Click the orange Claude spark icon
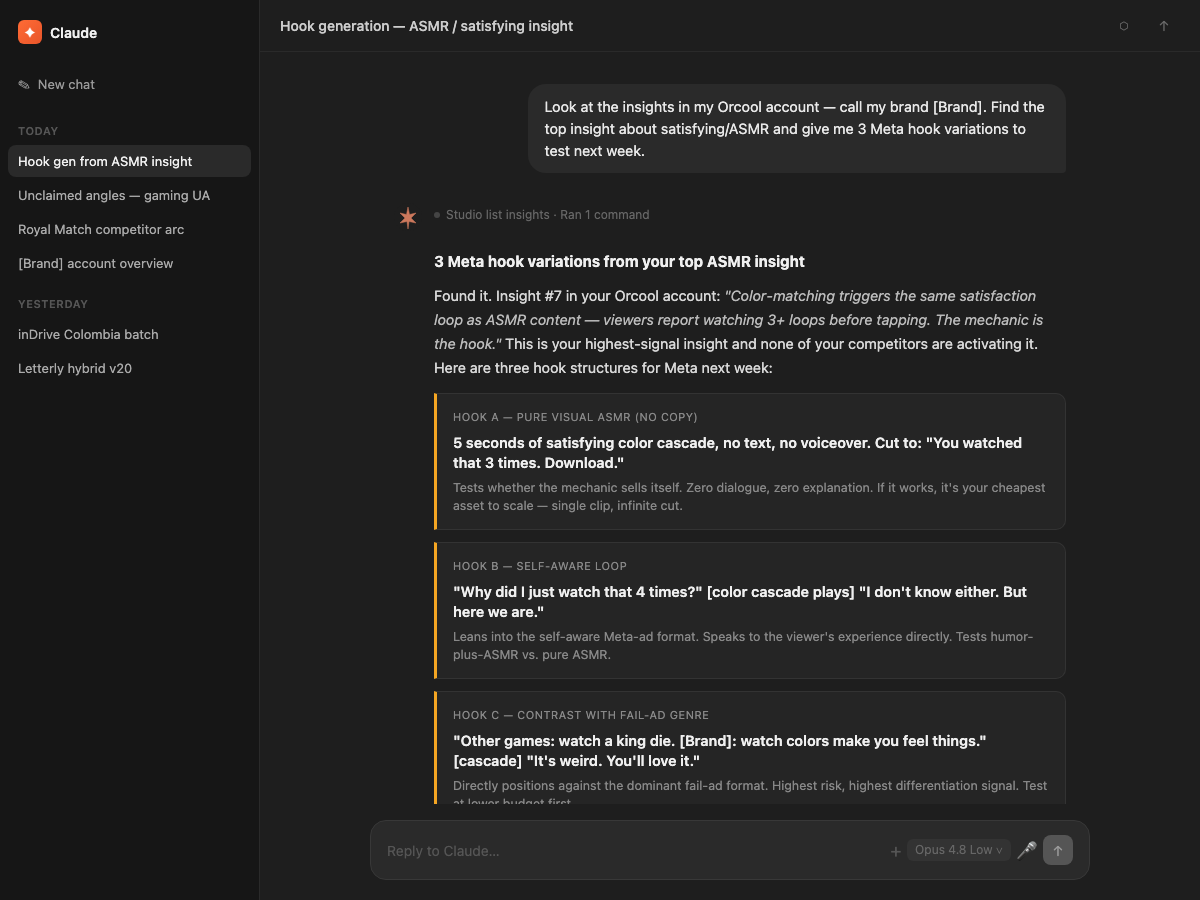Image resolution: width=1200 pixels, height=900 pixels. tap(408, 217)
